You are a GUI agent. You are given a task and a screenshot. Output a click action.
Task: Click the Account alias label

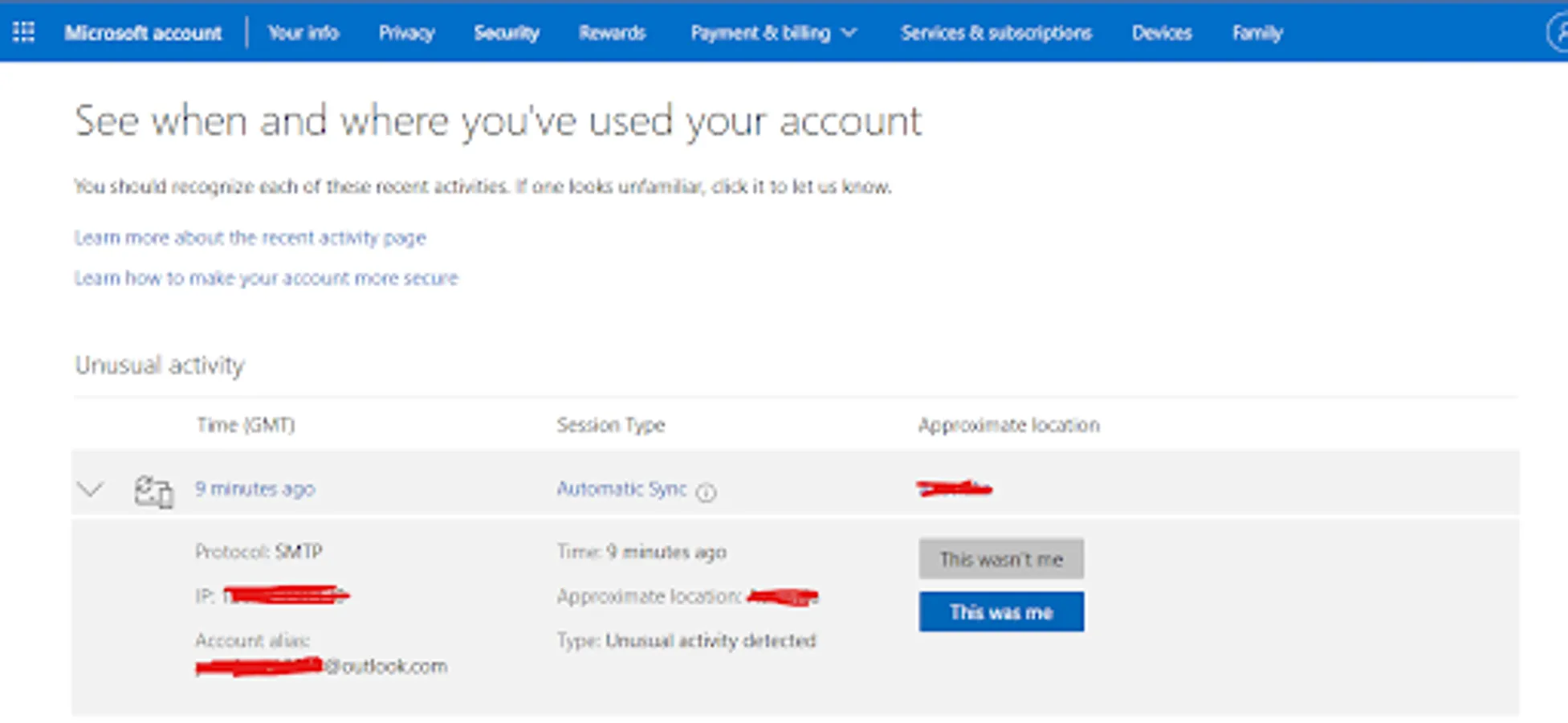(x=252, y=640)
